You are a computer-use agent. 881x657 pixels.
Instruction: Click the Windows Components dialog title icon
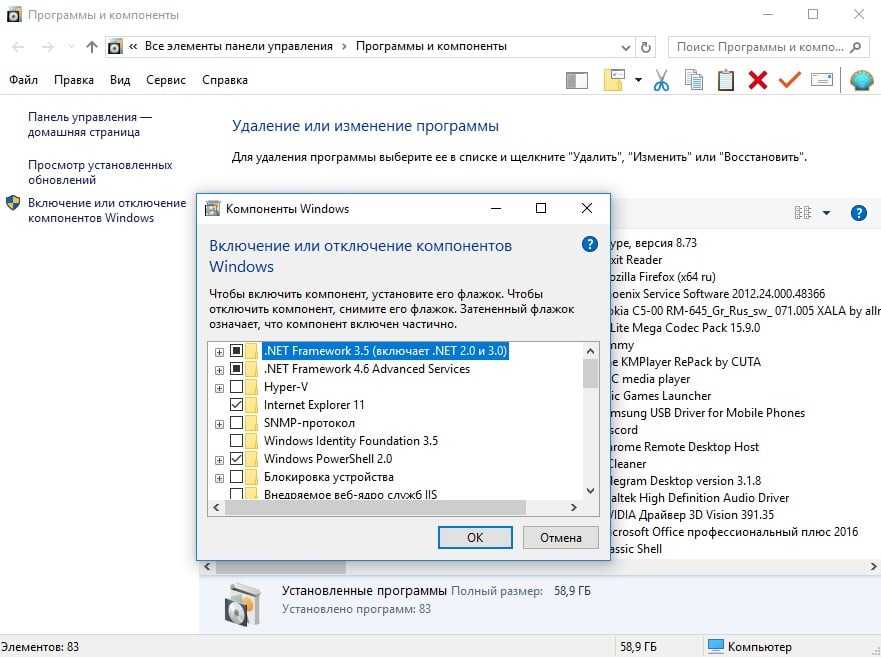coord(212,209)
